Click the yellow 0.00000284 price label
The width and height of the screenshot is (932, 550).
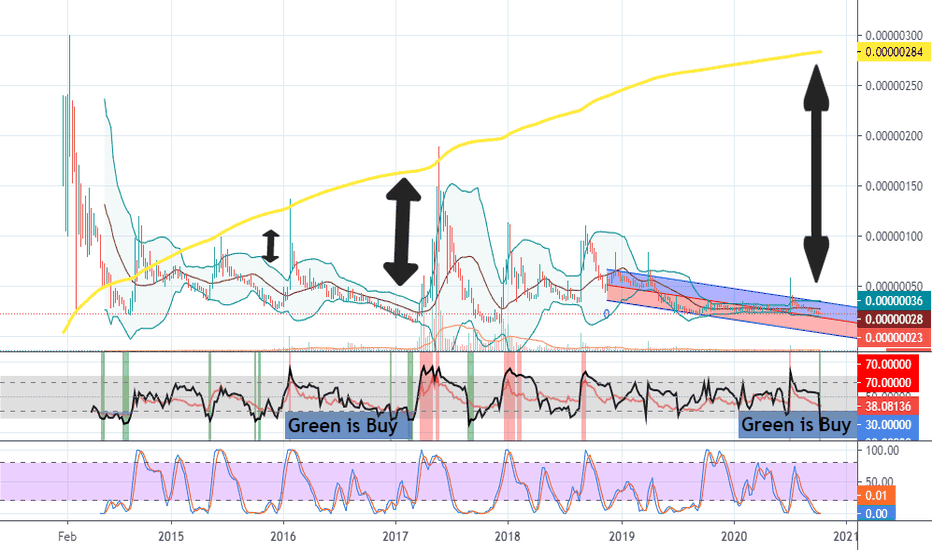pos(894,52)
